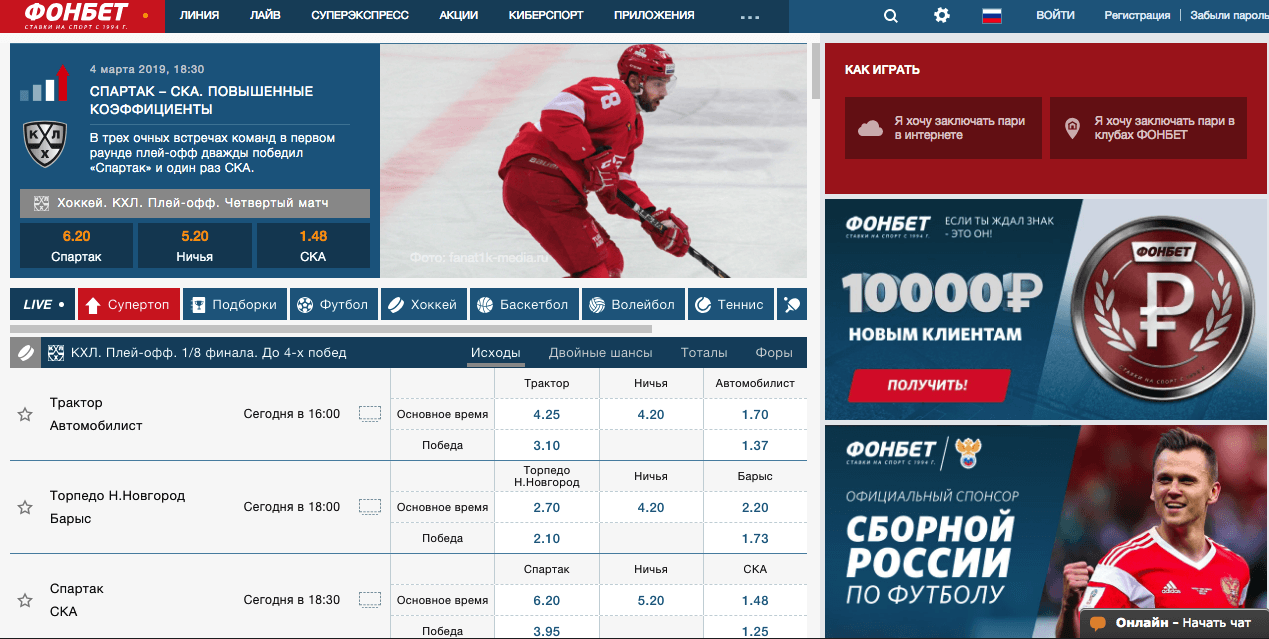Favorite the Спартак – СКА match star
This screenshot has height=639, width=1269.
(25, 600)
